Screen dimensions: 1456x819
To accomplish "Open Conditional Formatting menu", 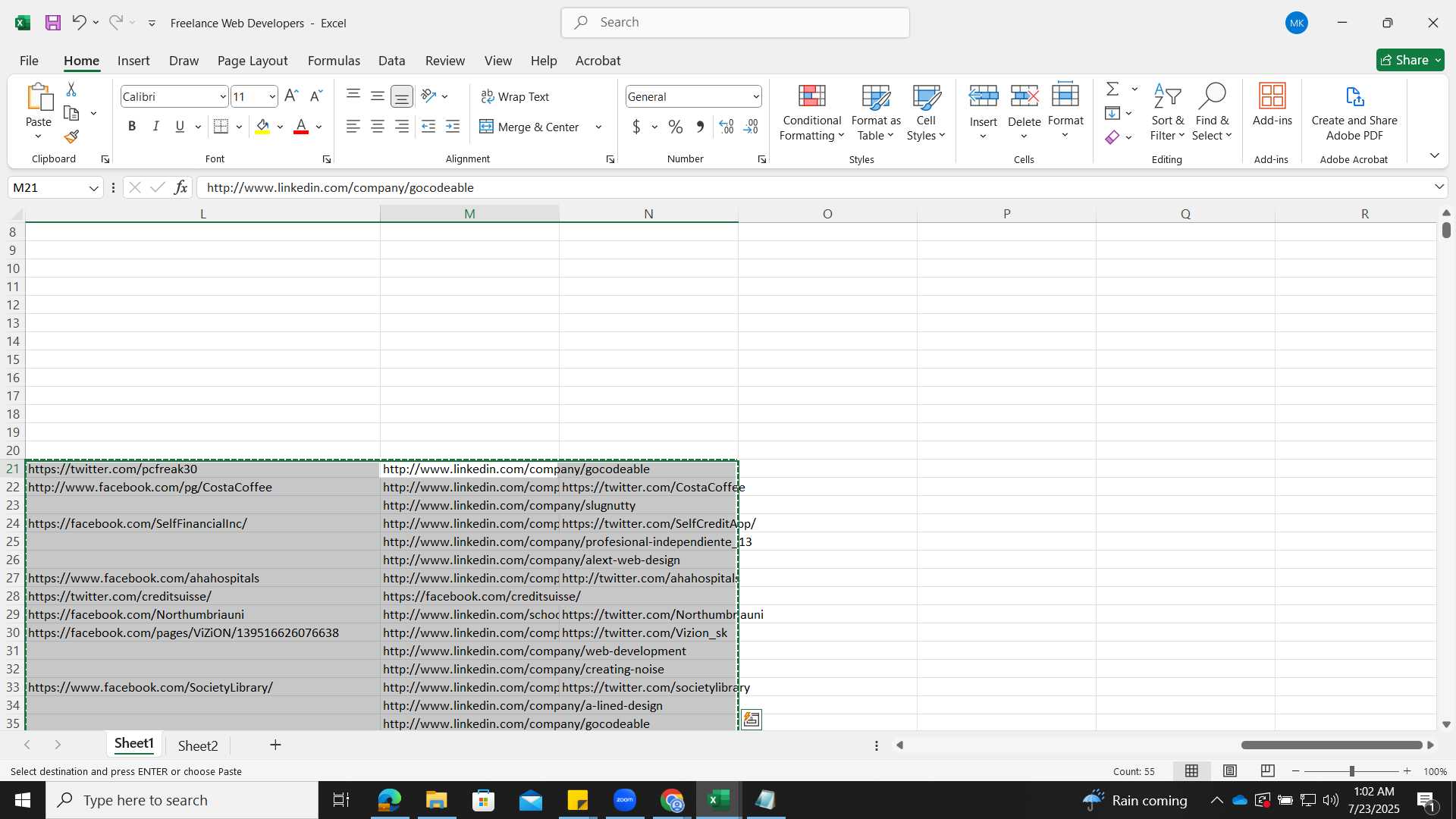I will click(811, 113).
